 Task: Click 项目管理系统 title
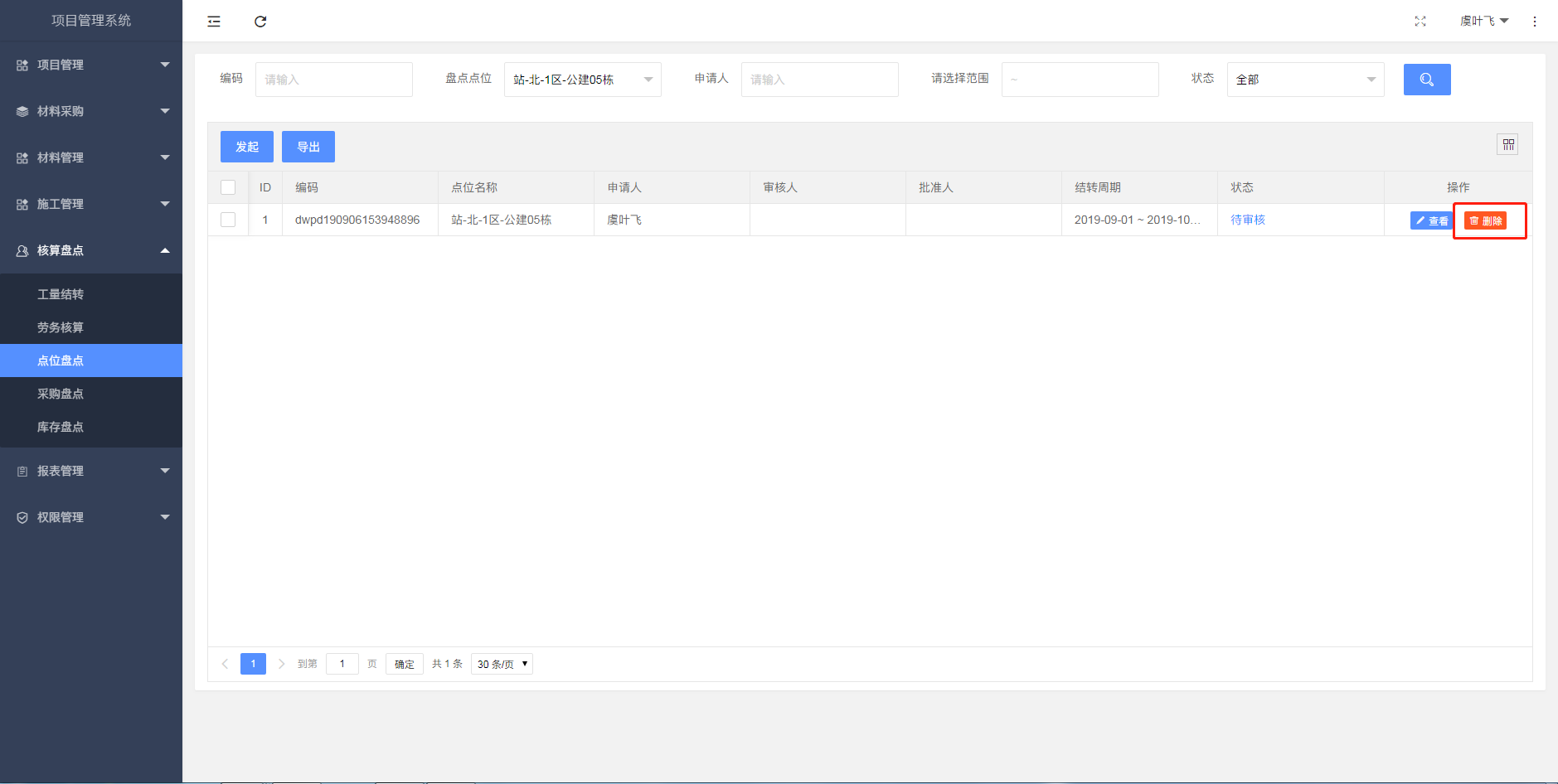(x=91, y=20)
